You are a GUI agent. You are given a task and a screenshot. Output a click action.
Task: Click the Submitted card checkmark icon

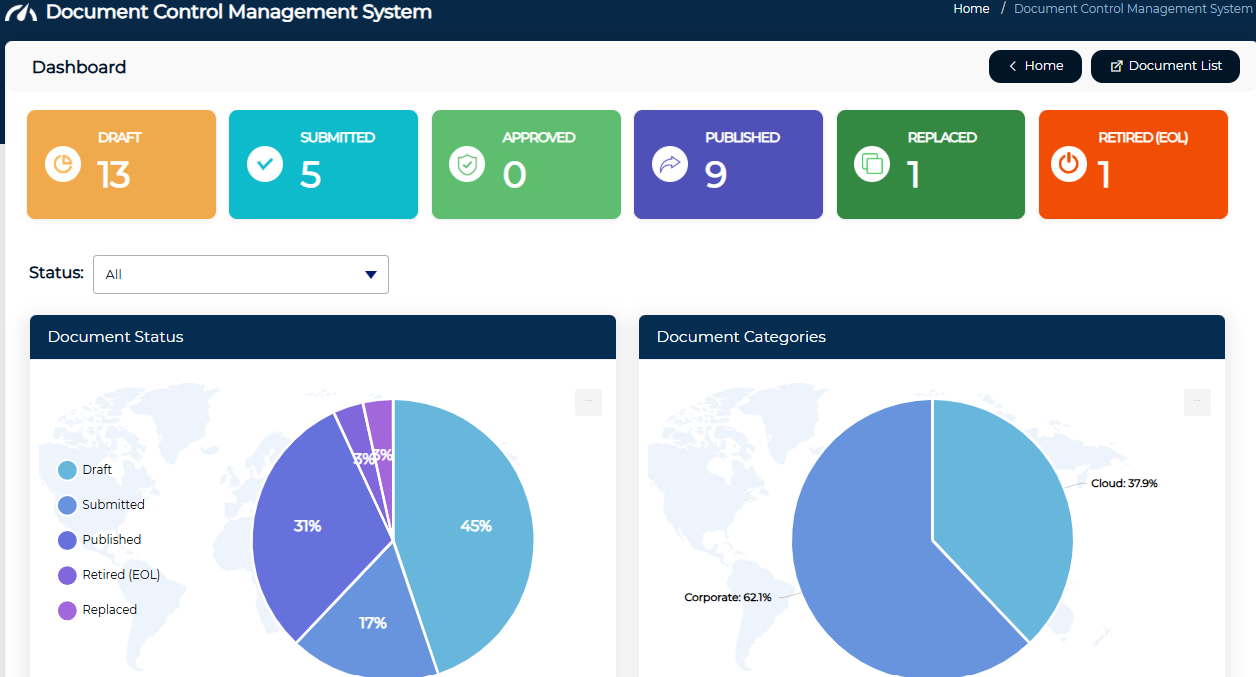point(265,163)
